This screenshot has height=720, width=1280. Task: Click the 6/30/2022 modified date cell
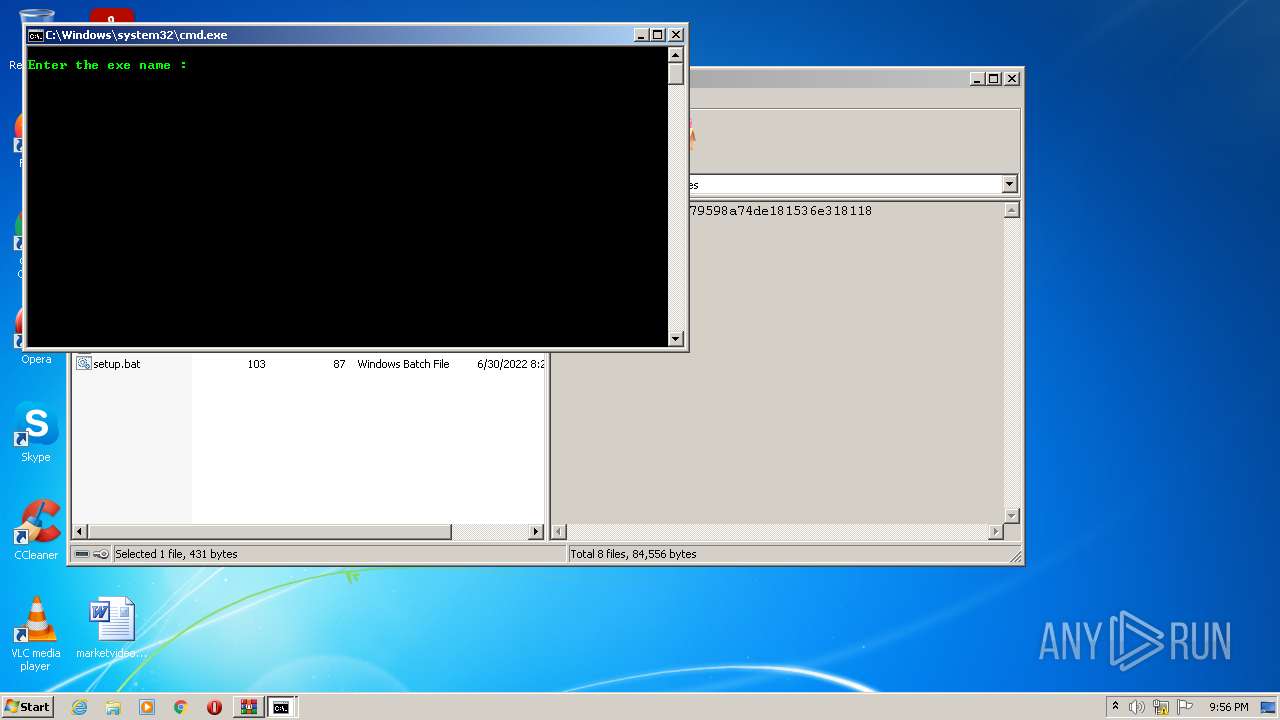coord(510,364)
